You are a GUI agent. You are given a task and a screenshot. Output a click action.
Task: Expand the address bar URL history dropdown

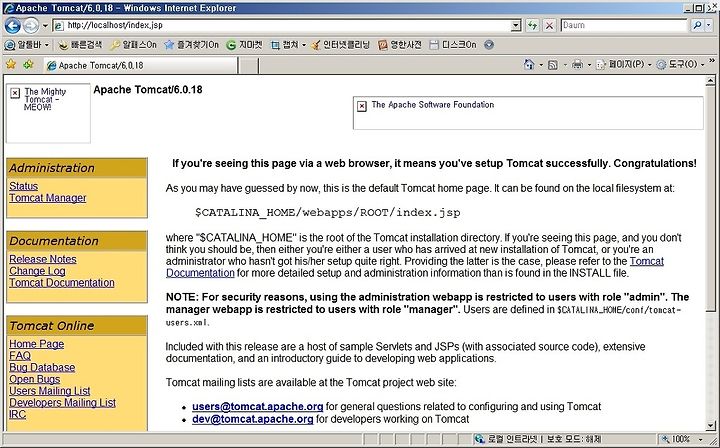tap(517, 25)
